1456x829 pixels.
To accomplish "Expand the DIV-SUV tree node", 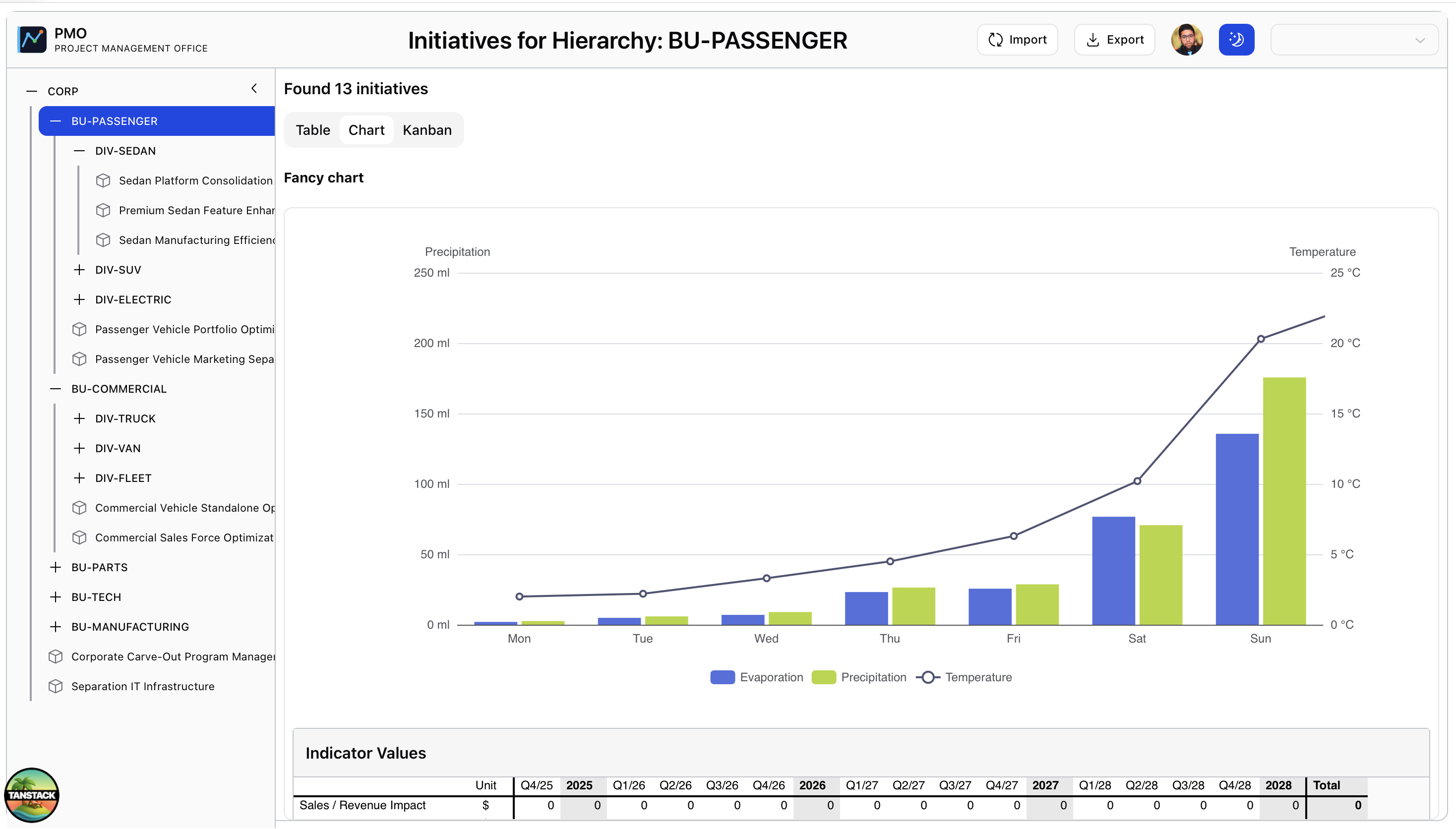I will click(79, 270).
